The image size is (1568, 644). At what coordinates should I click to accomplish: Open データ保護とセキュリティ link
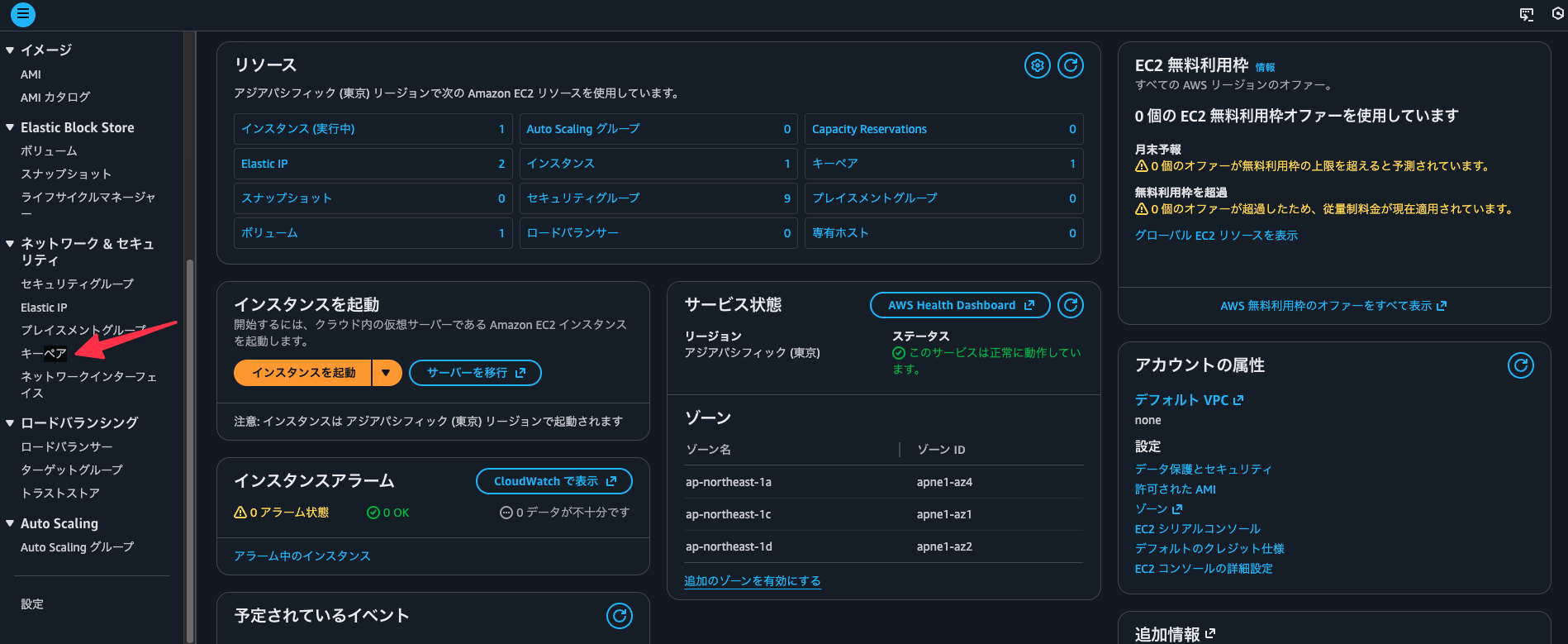click(x=1204, y=470)
